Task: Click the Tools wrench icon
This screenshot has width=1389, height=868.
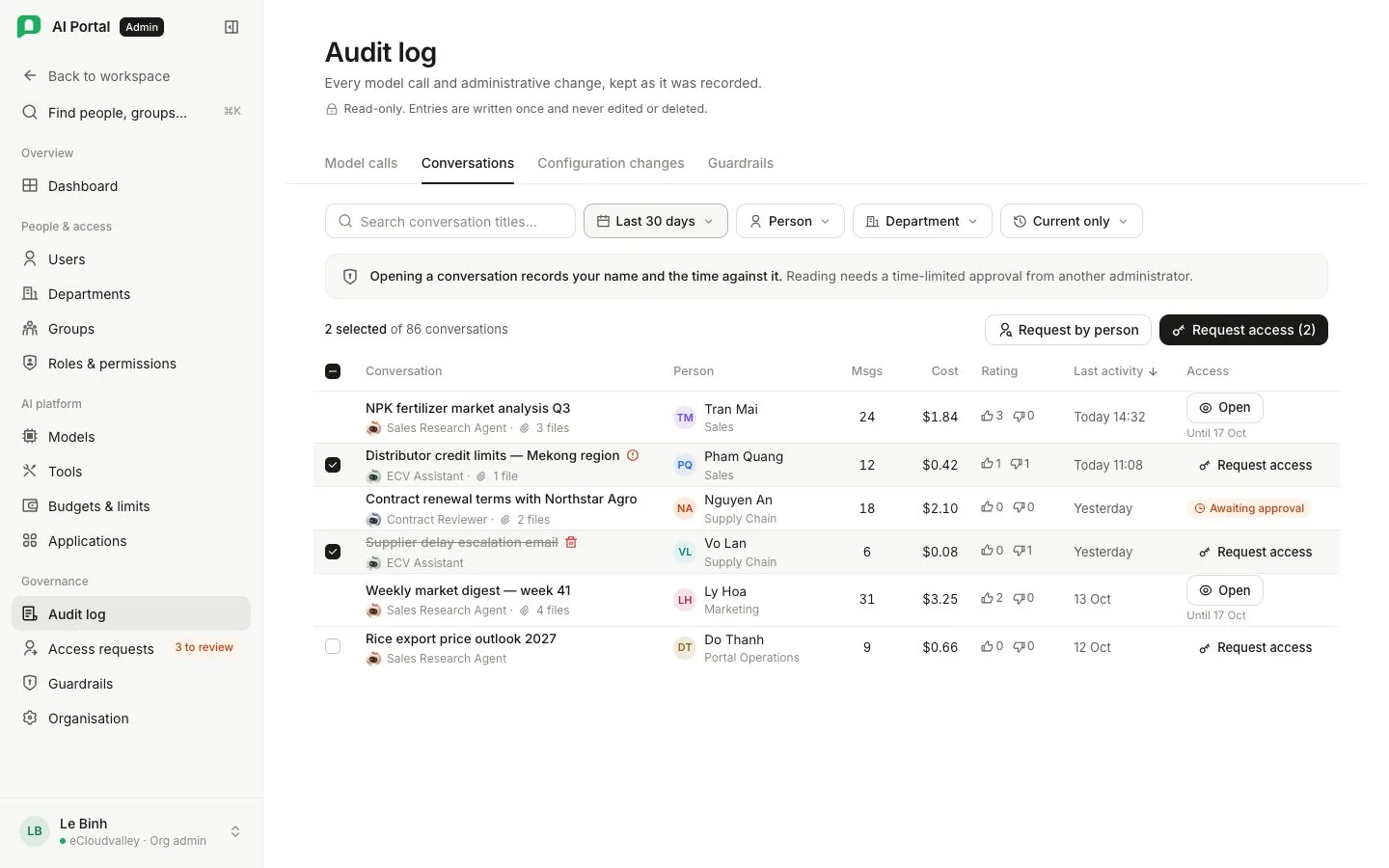Action: pos(30,472)
